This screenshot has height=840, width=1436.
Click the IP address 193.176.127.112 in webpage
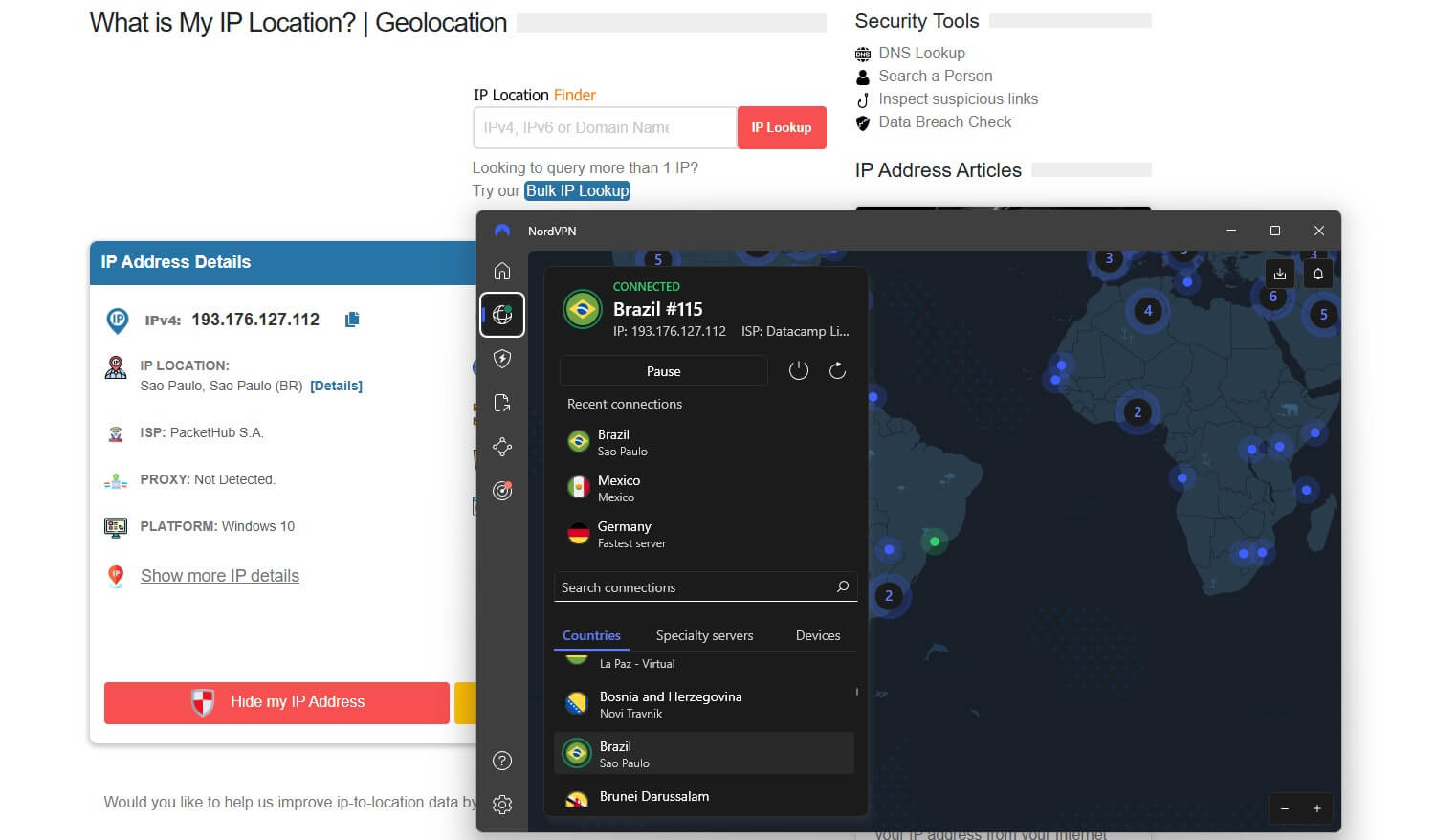[255, 320]
